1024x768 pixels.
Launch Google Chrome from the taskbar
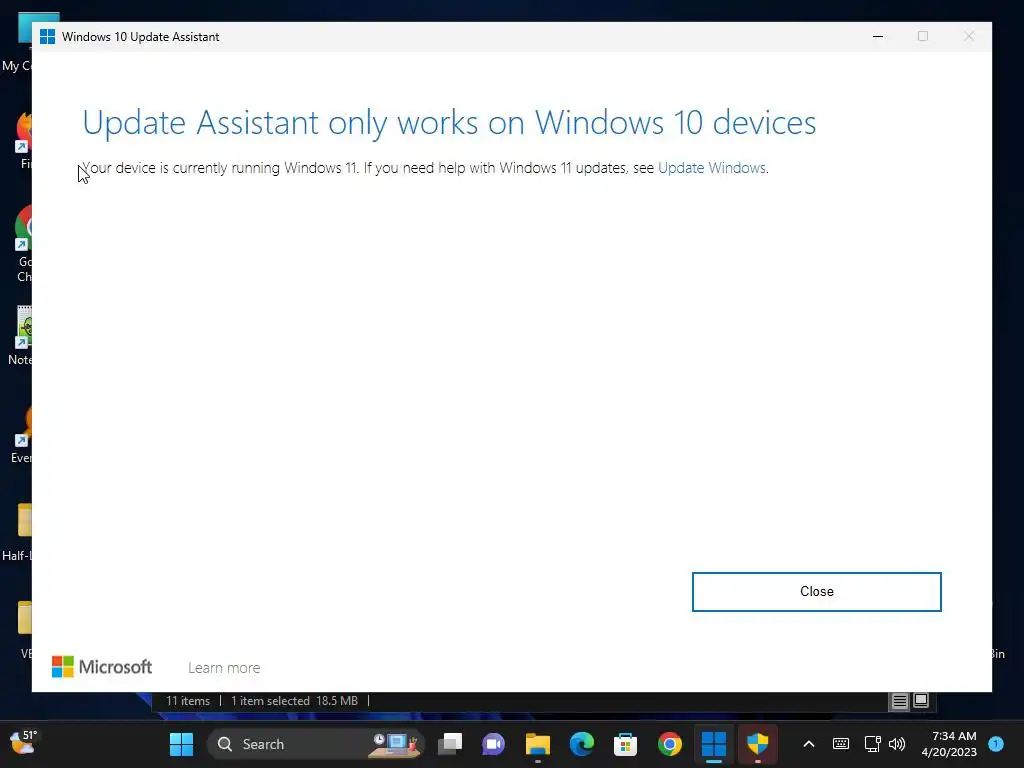tap(669, 744)
